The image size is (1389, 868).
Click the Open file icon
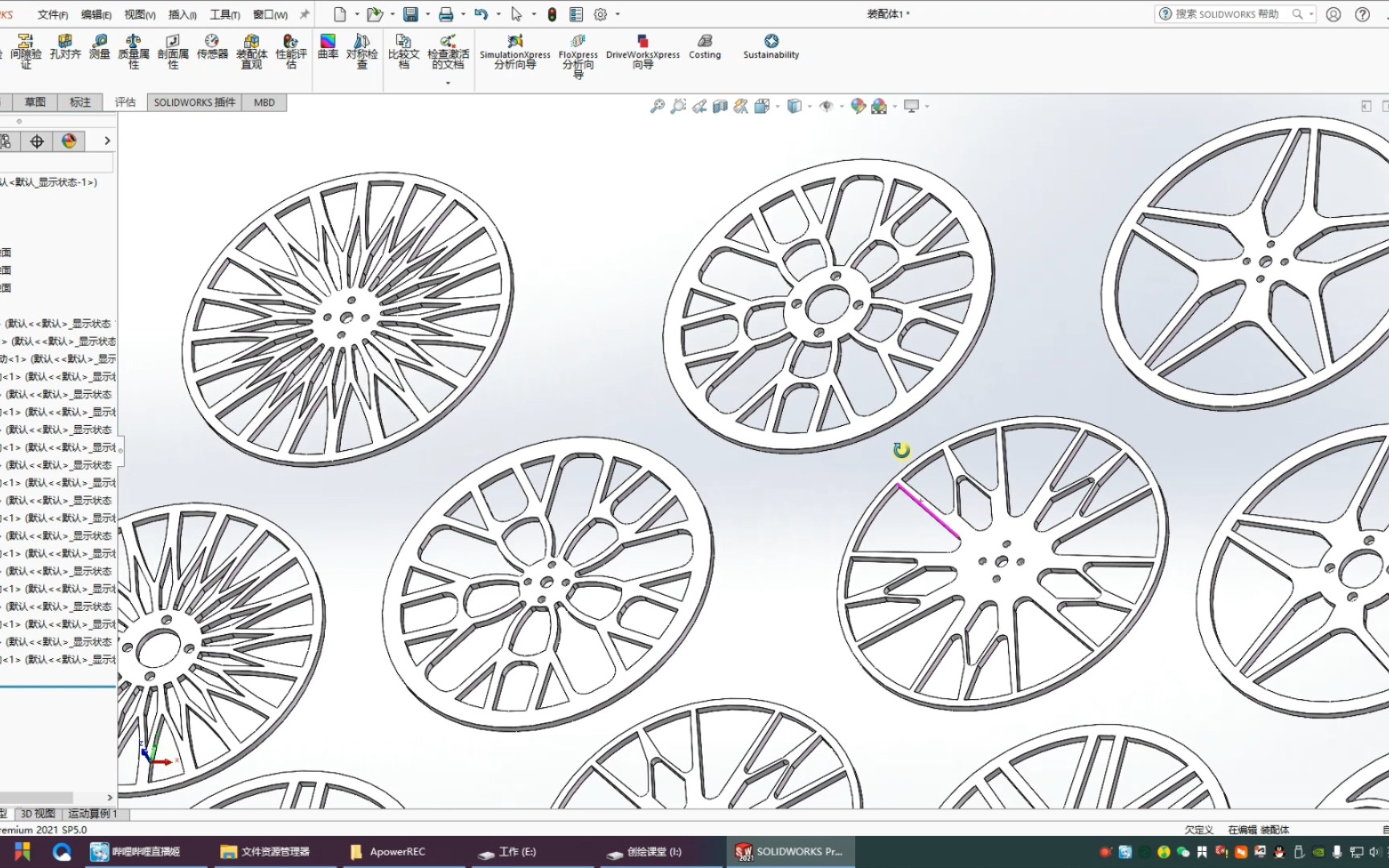point(375,14)
